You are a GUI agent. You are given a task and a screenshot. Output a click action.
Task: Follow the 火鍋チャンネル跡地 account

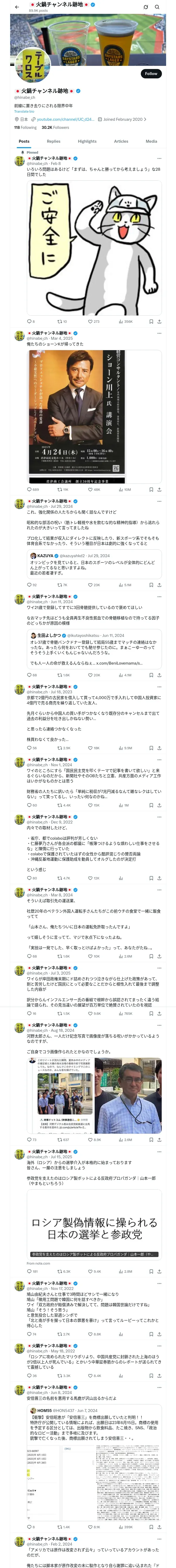[150, 74]
